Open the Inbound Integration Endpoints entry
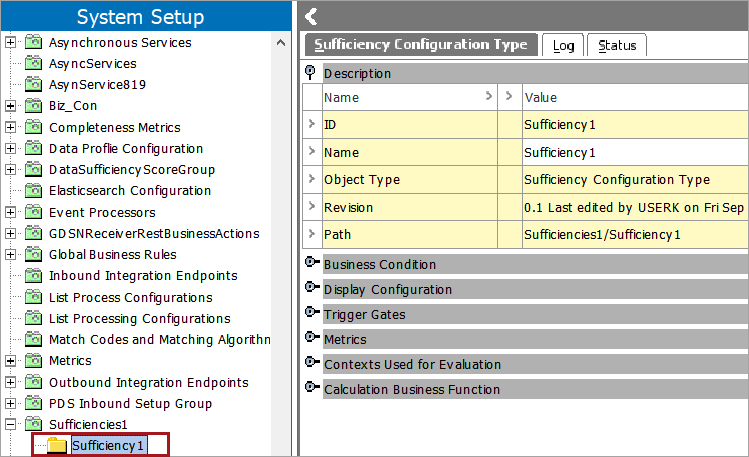The height and width of the screenshot is (457, 749). [143, 276]
